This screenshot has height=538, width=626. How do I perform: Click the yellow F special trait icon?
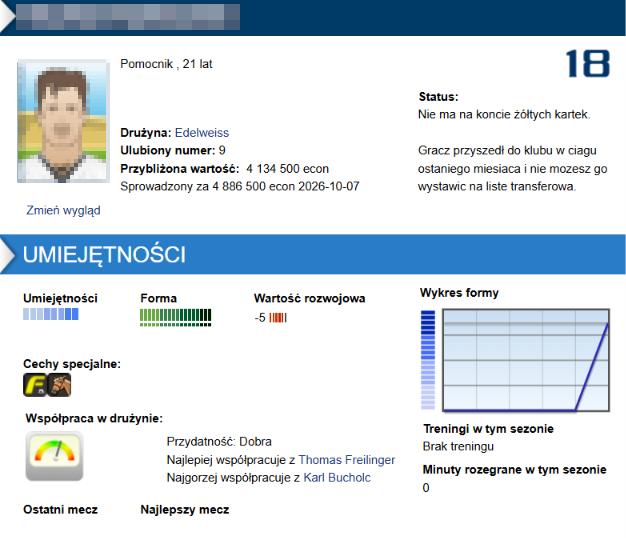point(35,385)
